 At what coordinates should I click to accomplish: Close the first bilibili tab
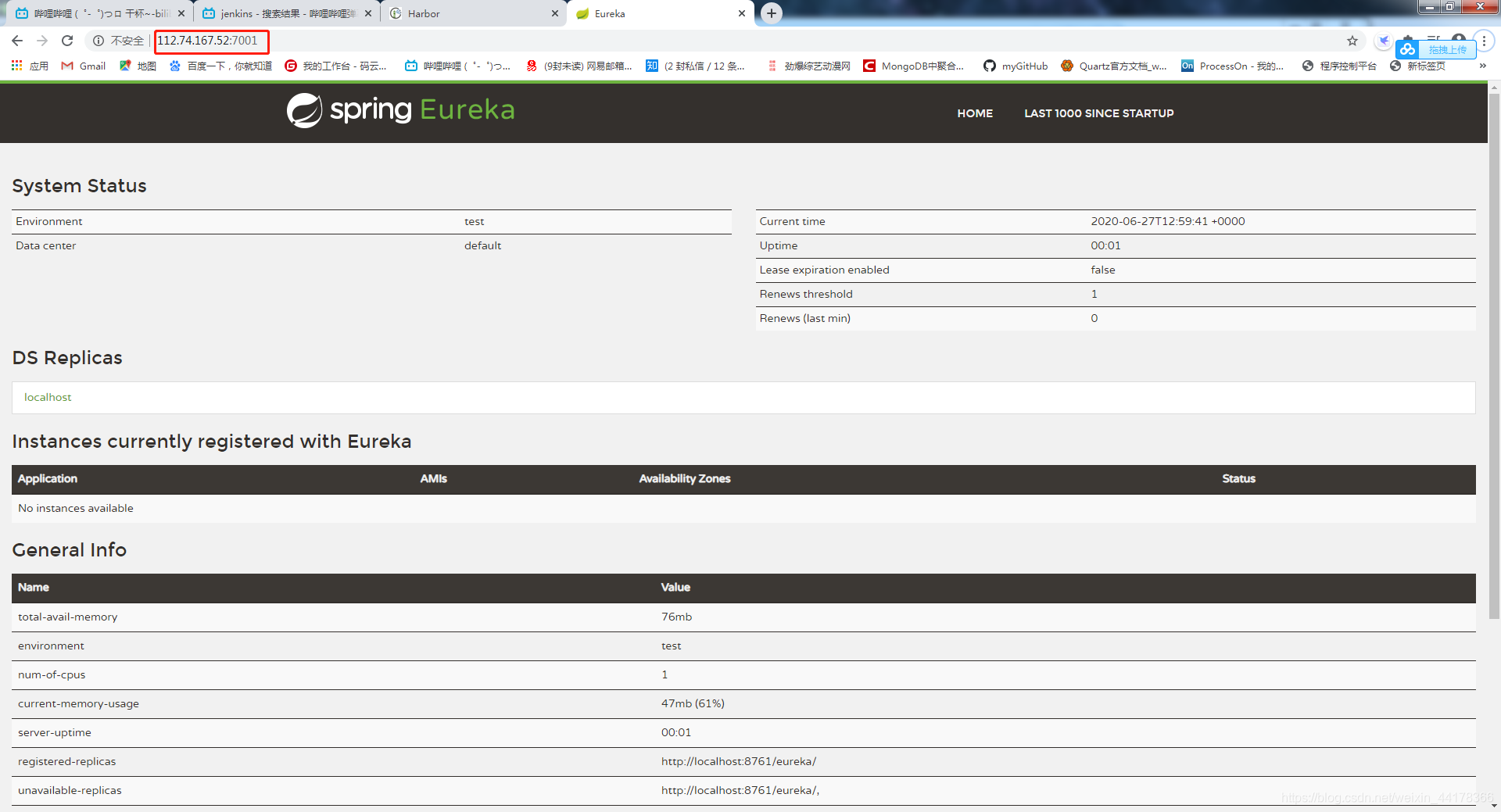[x=181, y=13]
